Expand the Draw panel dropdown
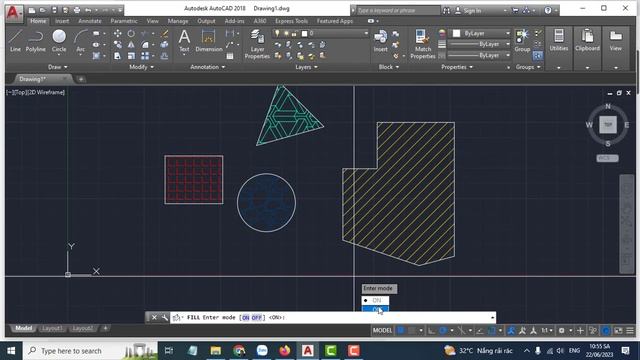The width and height of the screenshot is (640, 360). (x=58, y=67)
